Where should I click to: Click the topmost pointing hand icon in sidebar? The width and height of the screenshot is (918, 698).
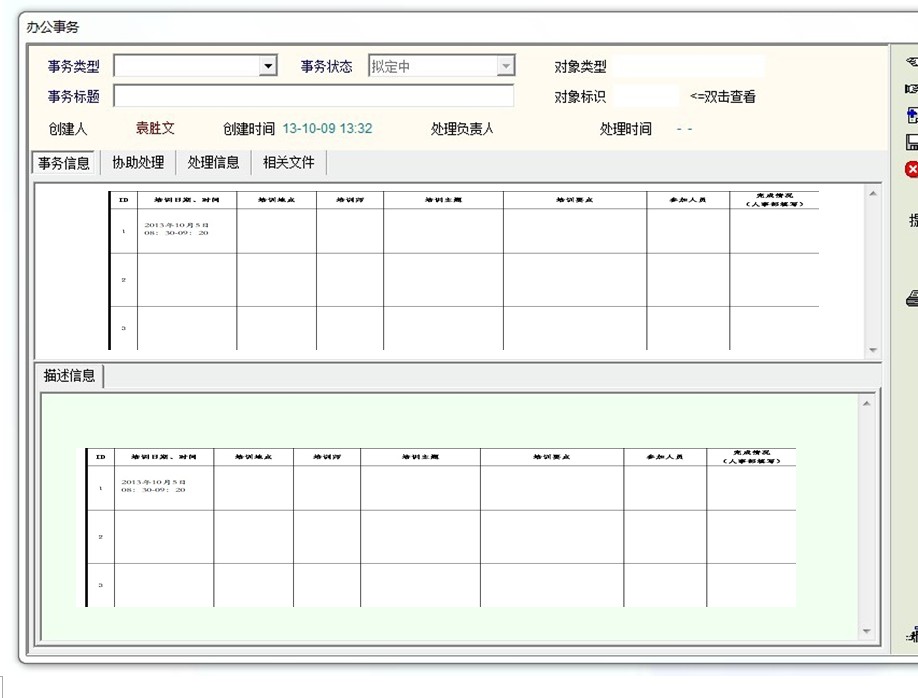tap(912, 62)
